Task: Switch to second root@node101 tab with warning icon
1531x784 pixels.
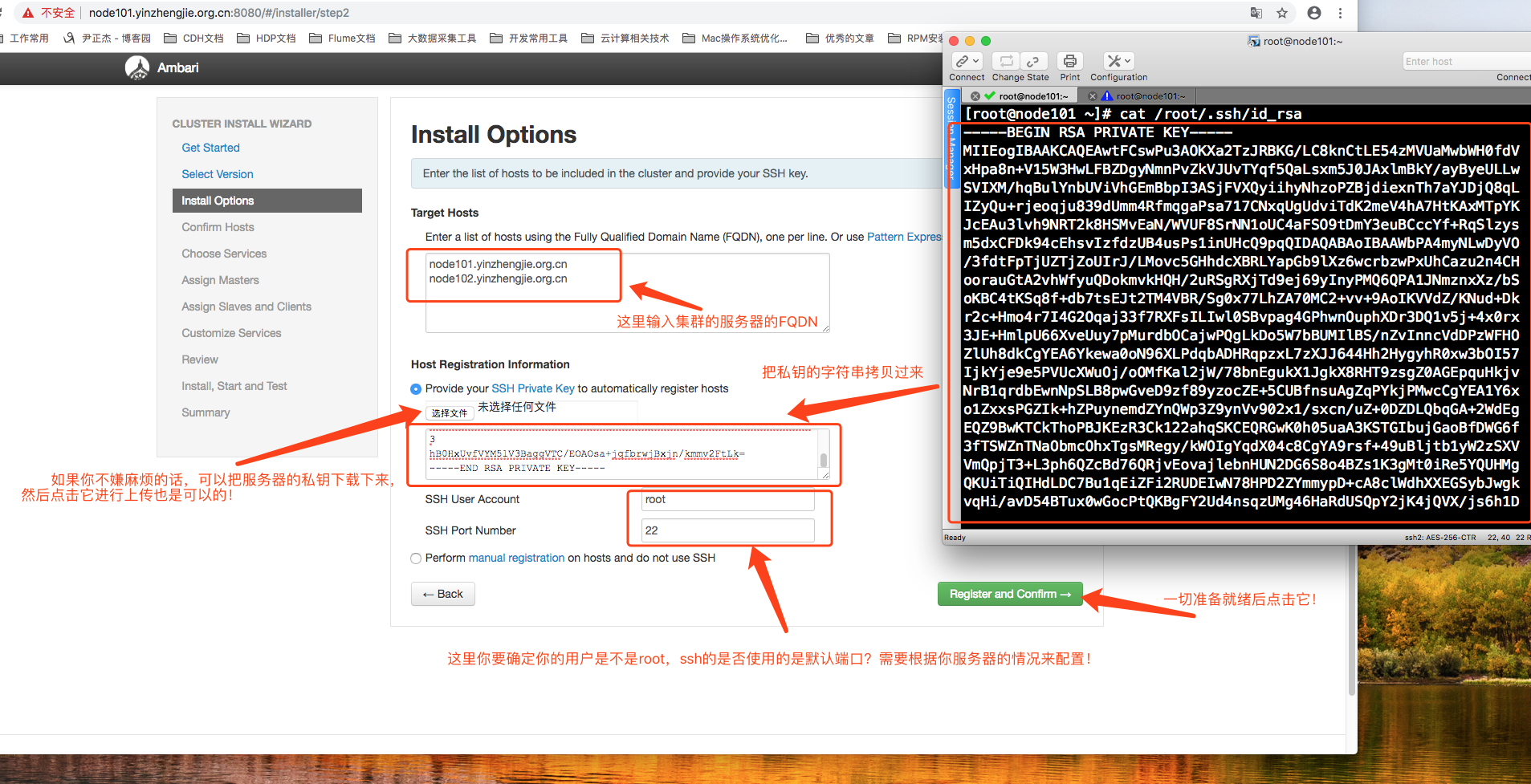Action: pos(1137,96)
